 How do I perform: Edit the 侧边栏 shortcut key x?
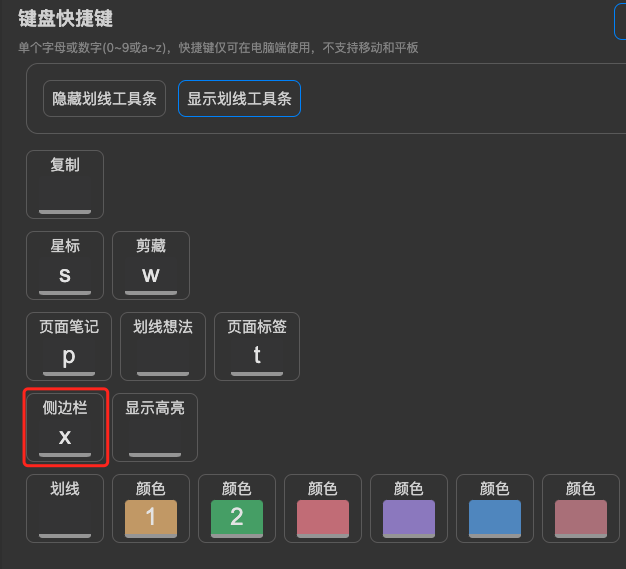pyautogui.click(x=65, y=438)
